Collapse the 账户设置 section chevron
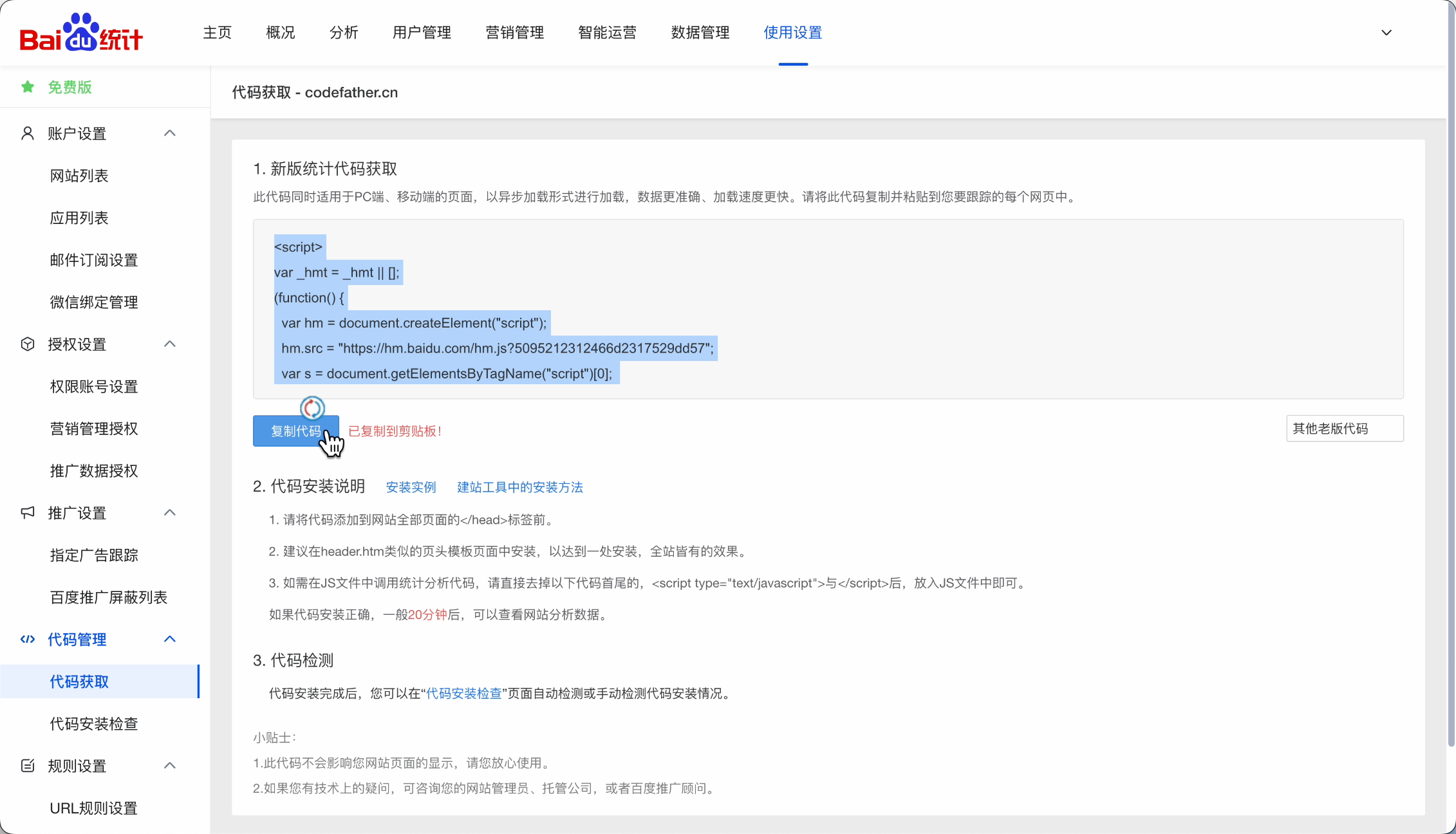 [170, 133]
